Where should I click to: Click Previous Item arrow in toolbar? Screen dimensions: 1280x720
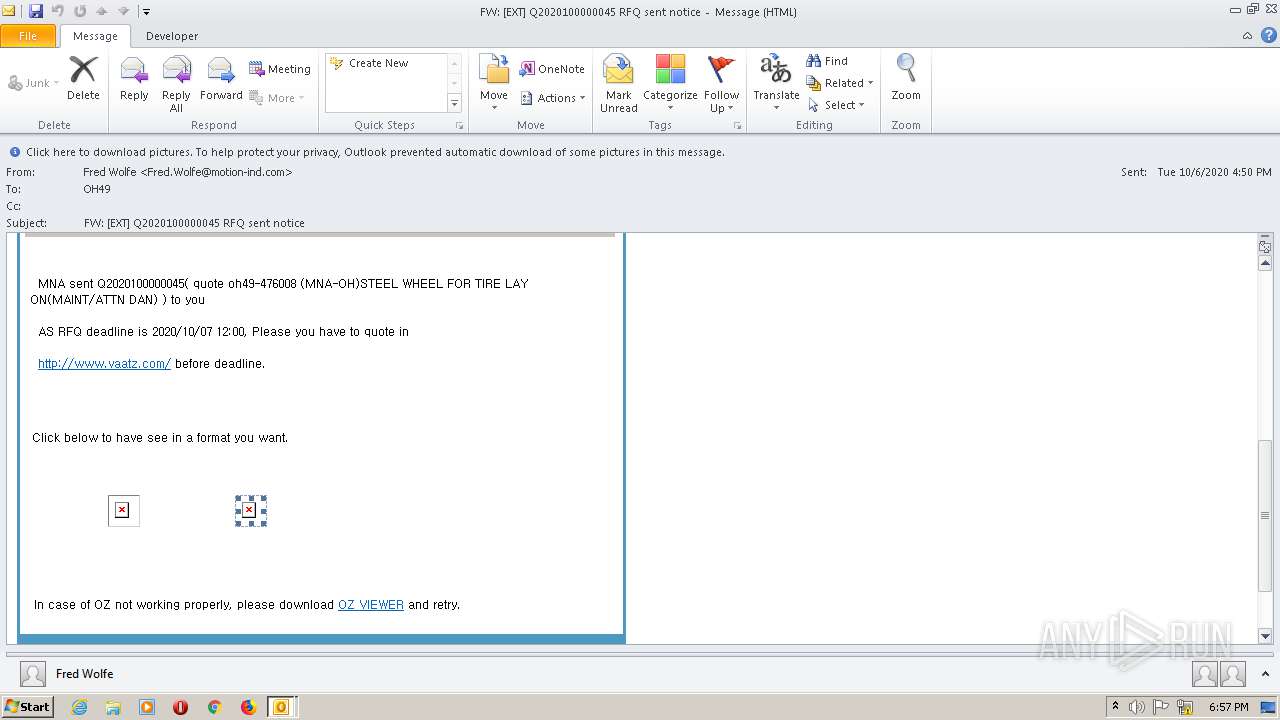tap(101, 11)
